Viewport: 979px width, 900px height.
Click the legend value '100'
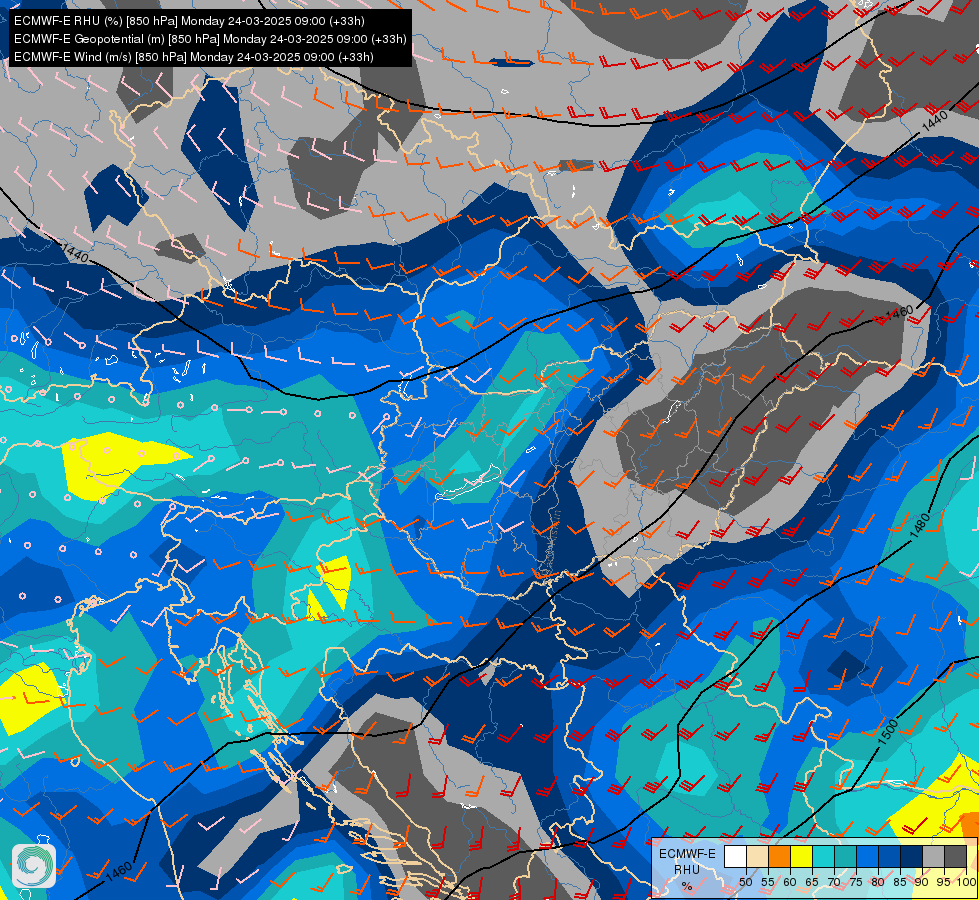966,883
